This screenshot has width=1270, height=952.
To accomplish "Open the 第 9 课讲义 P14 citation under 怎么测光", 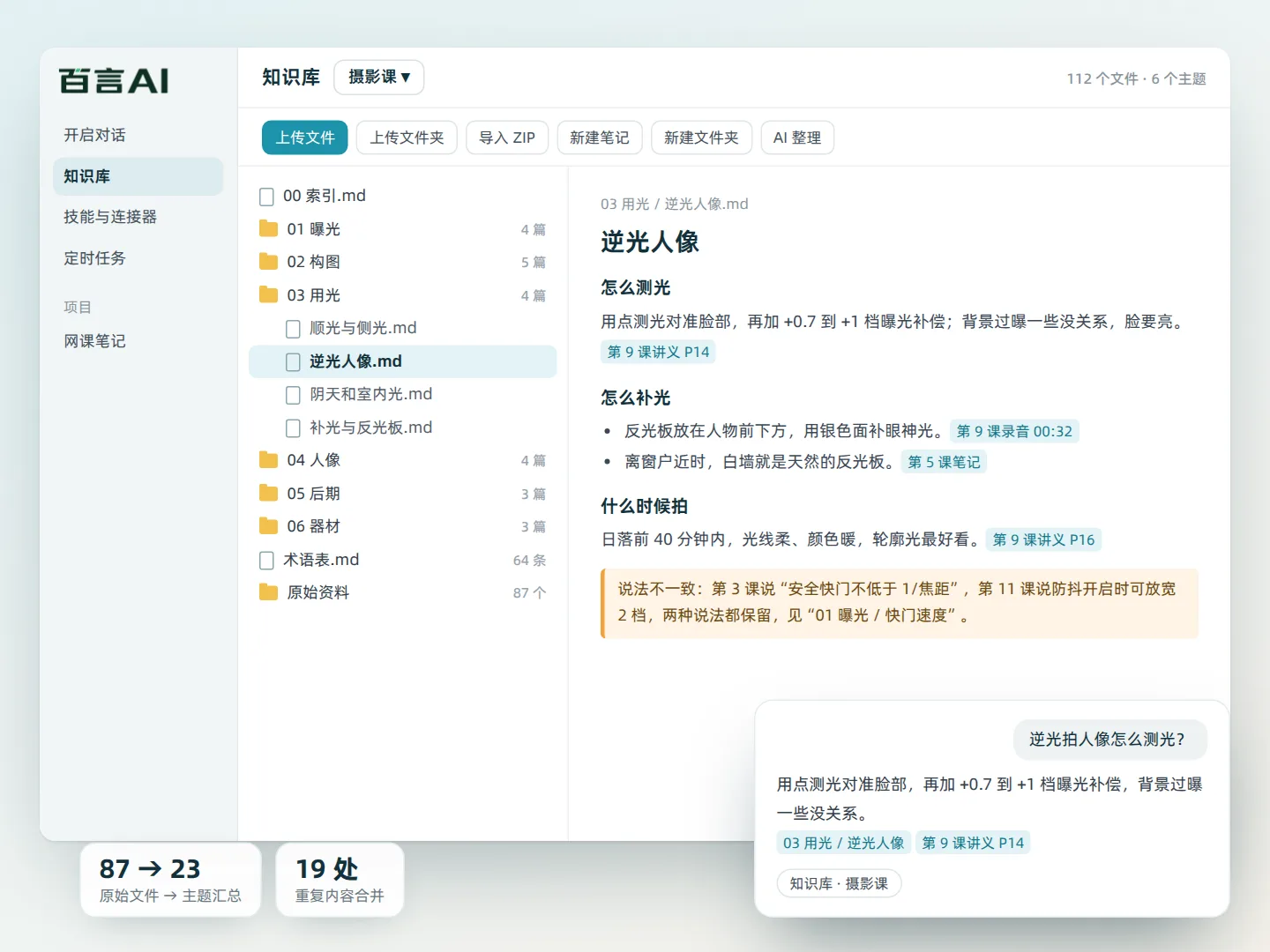I will (x=658, y=352).
